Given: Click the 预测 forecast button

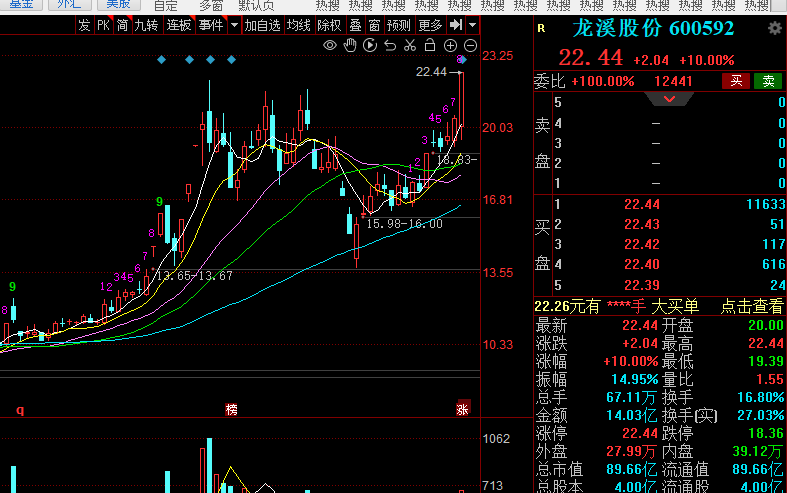Looking at the screenshot, I should pos(399,25).
